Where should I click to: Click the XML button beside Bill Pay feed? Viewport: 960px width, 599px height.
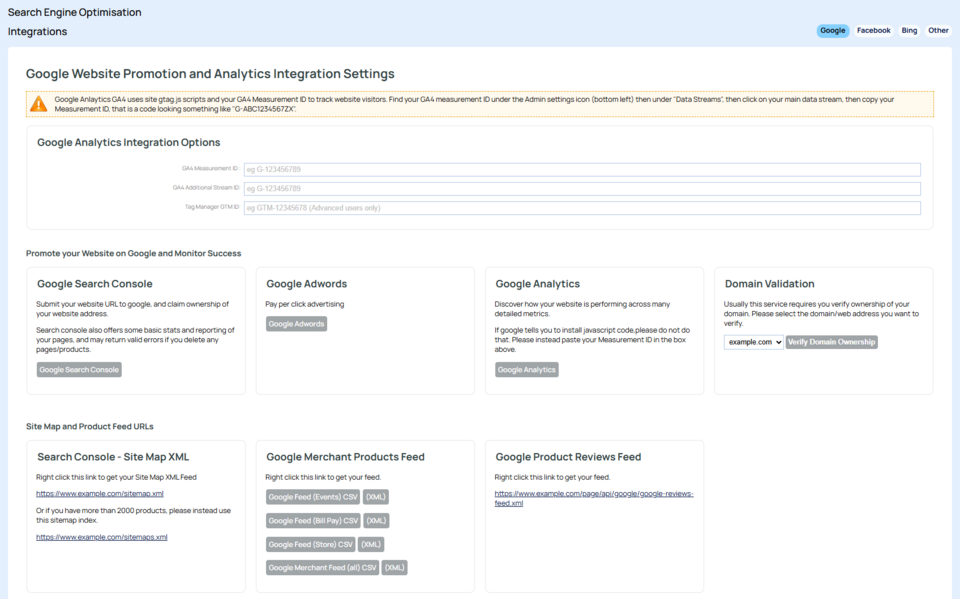(x=377, y=521)
